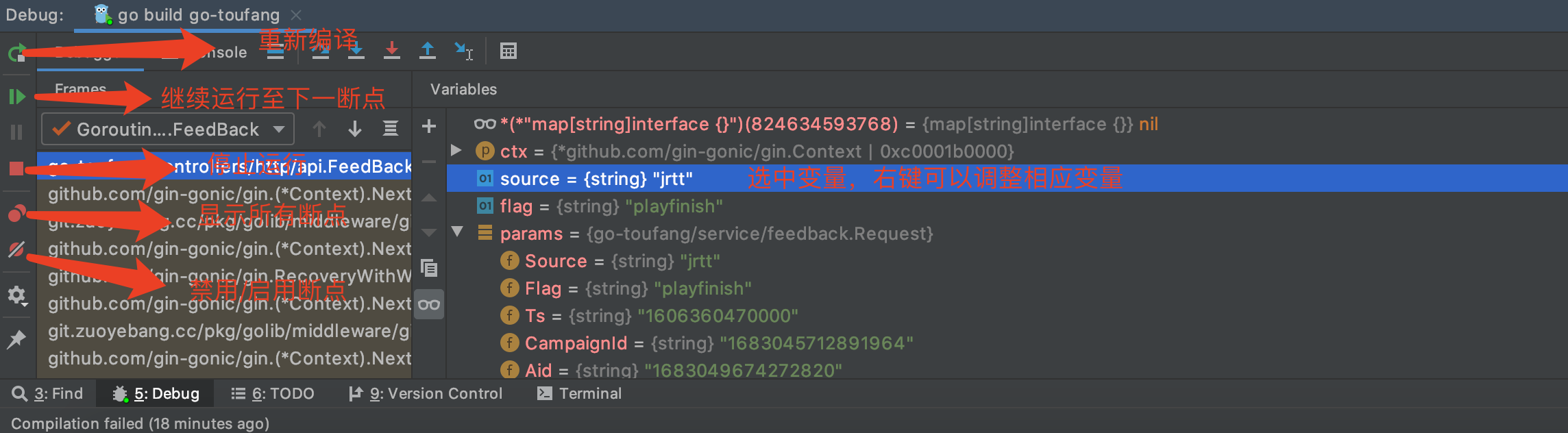The image size is (1568, 433).
Task: Resume program to next breakpoint
Action: (16, 97)
